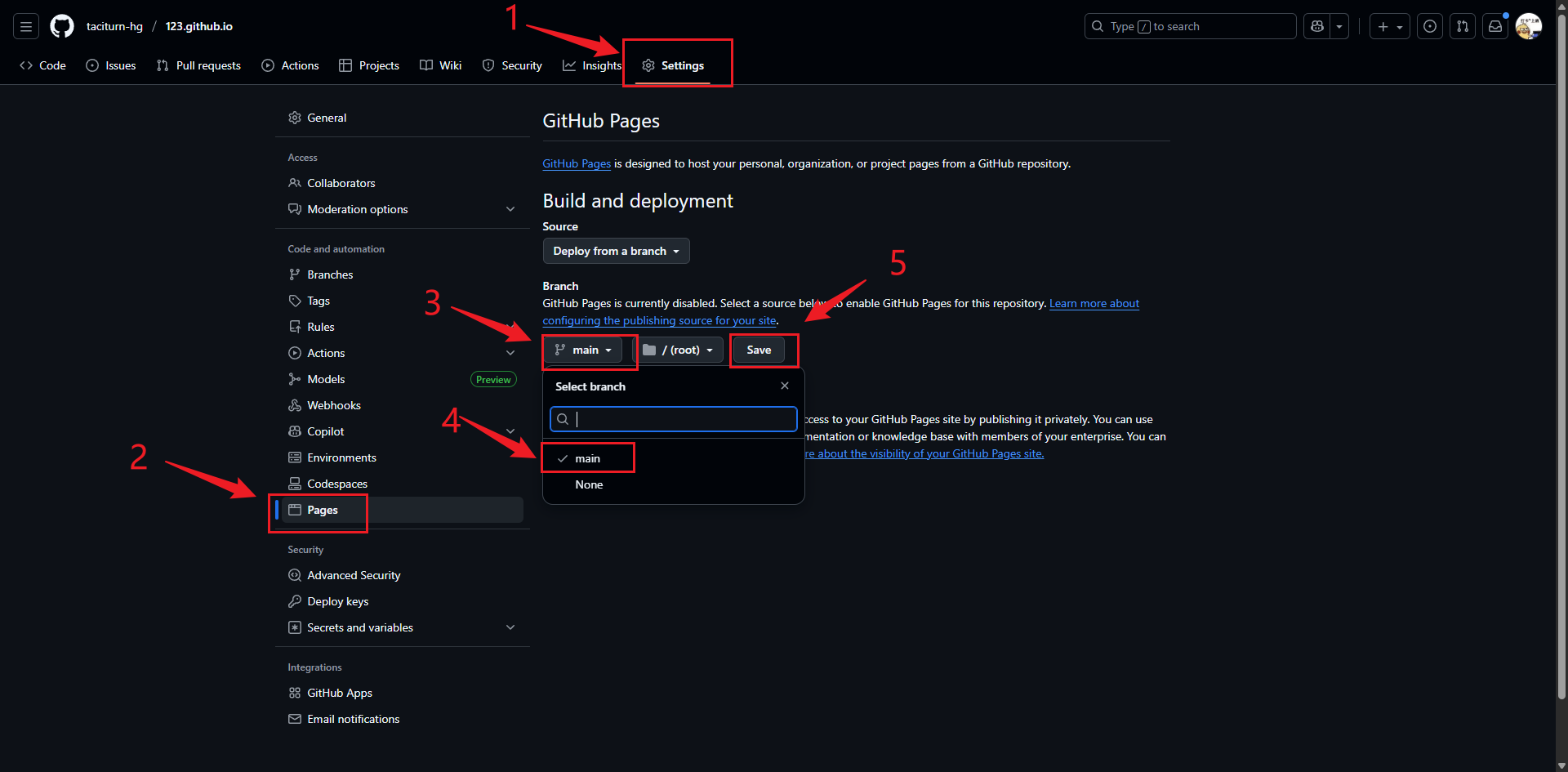Select the main branch option
1568x772 pixels.
click(x=587, y=458)
